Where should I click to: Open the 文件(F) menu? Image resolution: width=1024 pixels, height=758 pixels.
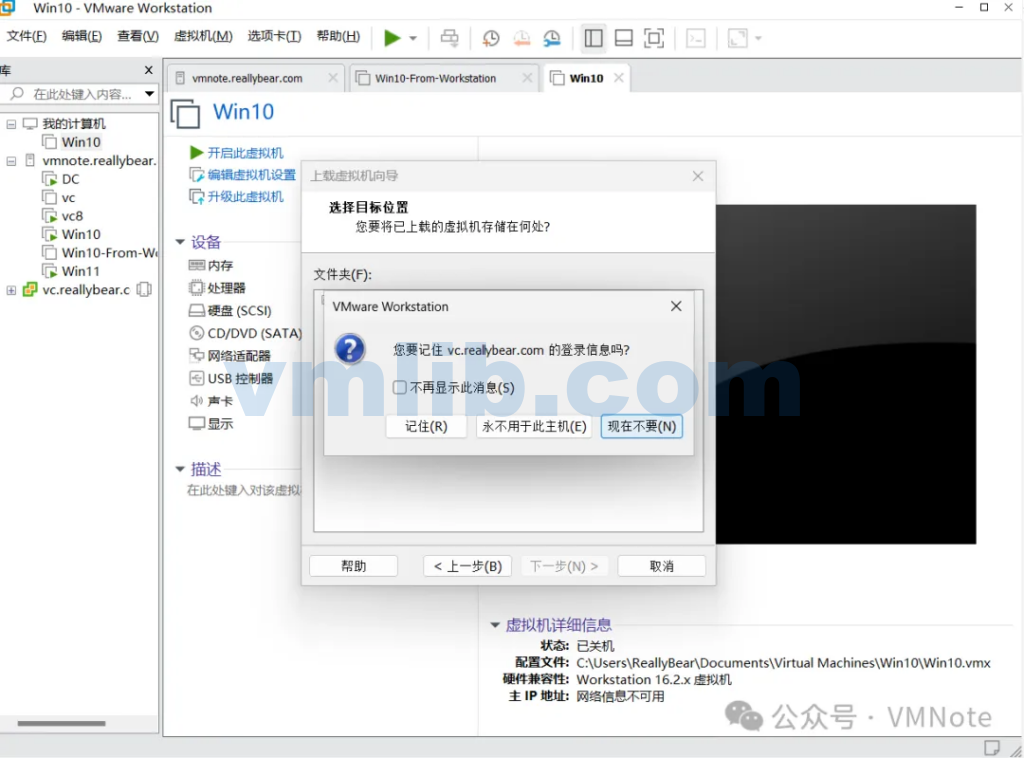(27, 36)
